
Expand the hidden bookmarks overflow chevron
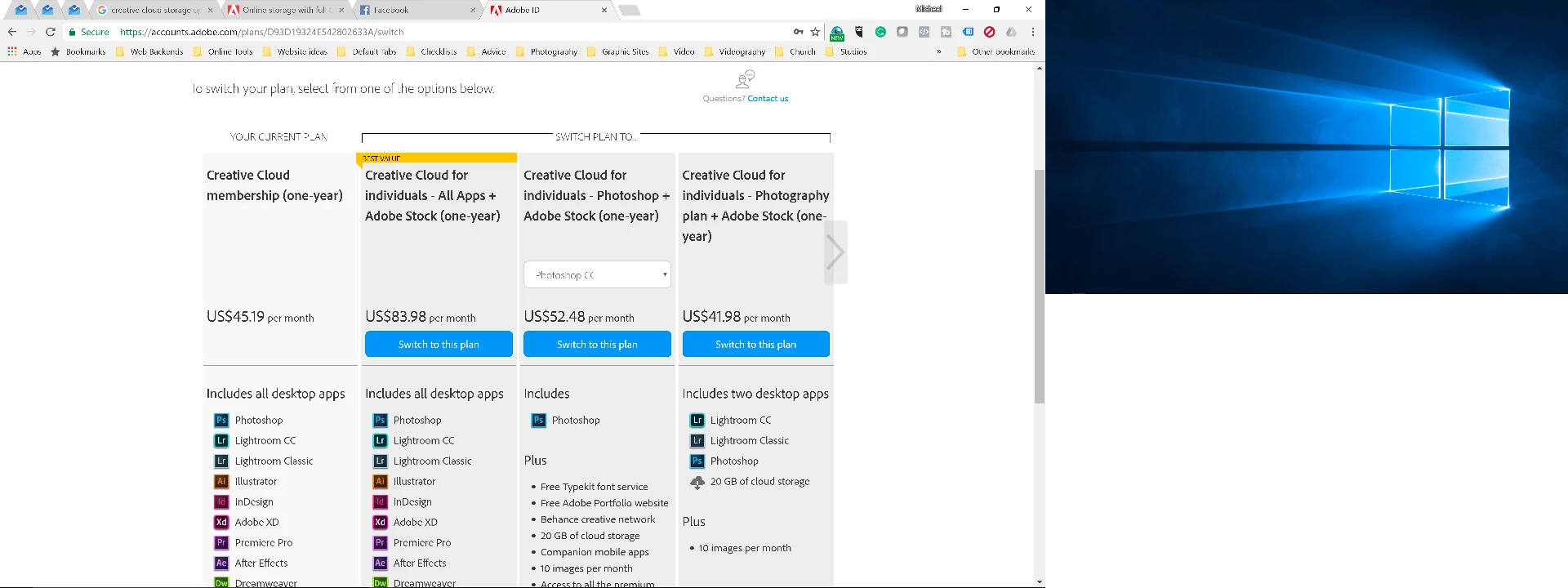pos(938,51)
